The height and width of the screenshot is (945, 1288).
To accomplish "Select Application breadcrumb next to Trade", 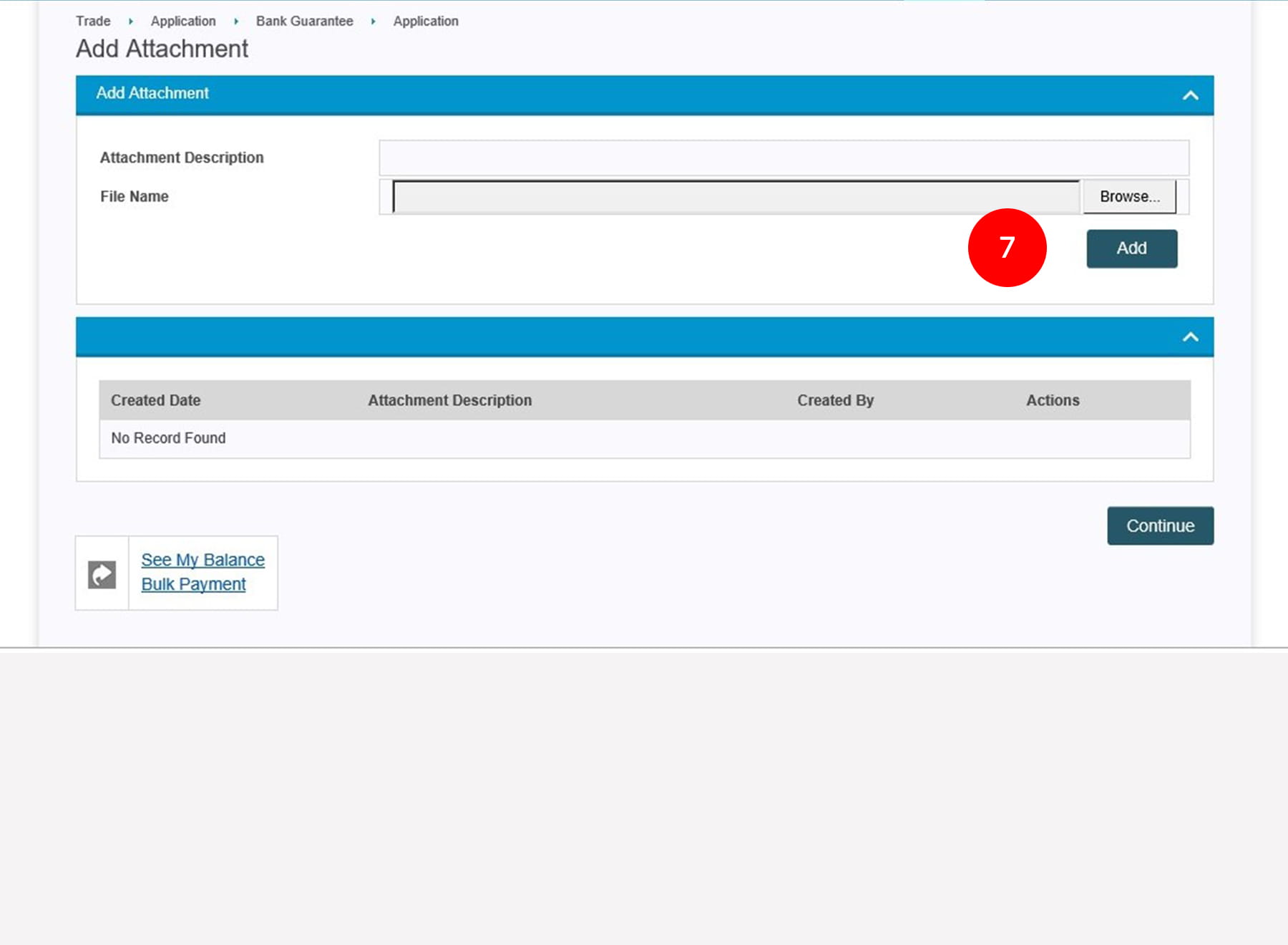I will pos(183,21).
